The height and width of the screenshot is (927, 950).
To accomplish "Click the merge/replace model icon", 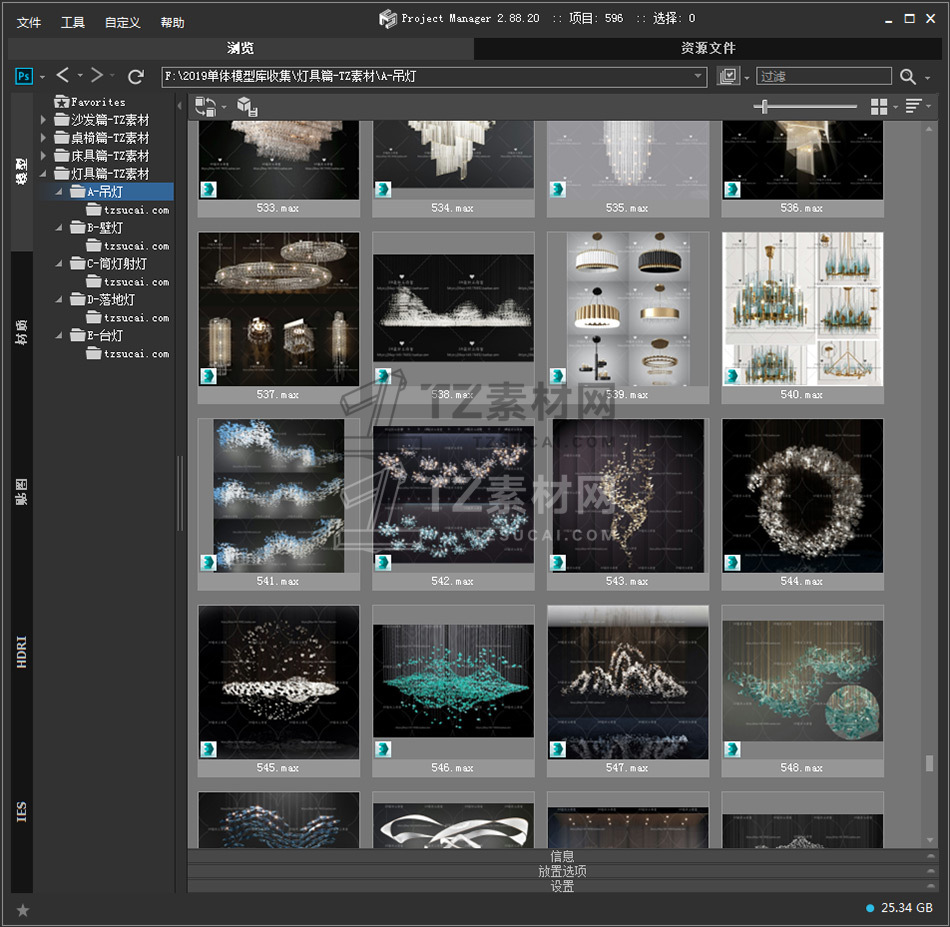I will tap(205, 106).
